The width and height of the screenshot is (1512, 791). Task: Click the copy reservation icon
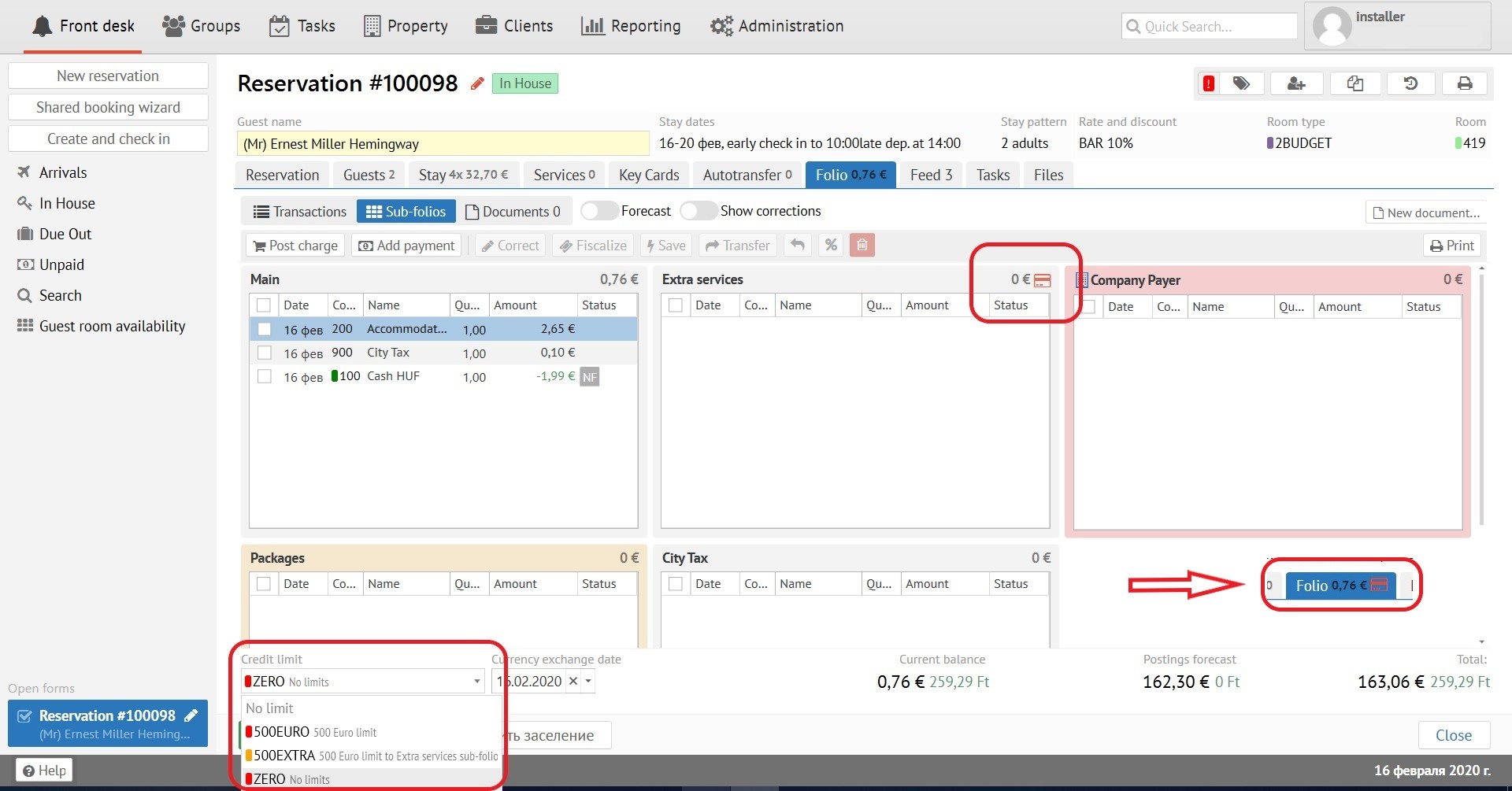pos(1354,83)
